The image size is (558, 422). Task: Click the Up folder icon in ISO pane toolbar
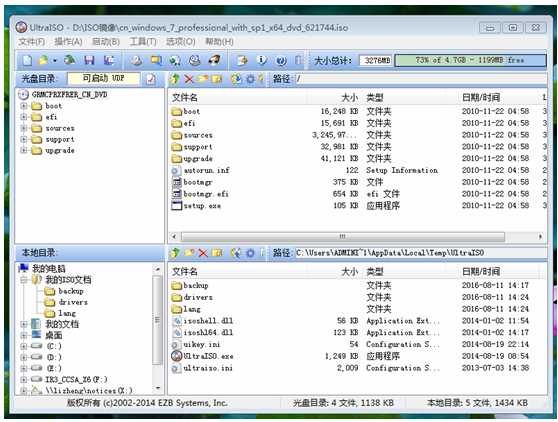[x=175, y=79]
